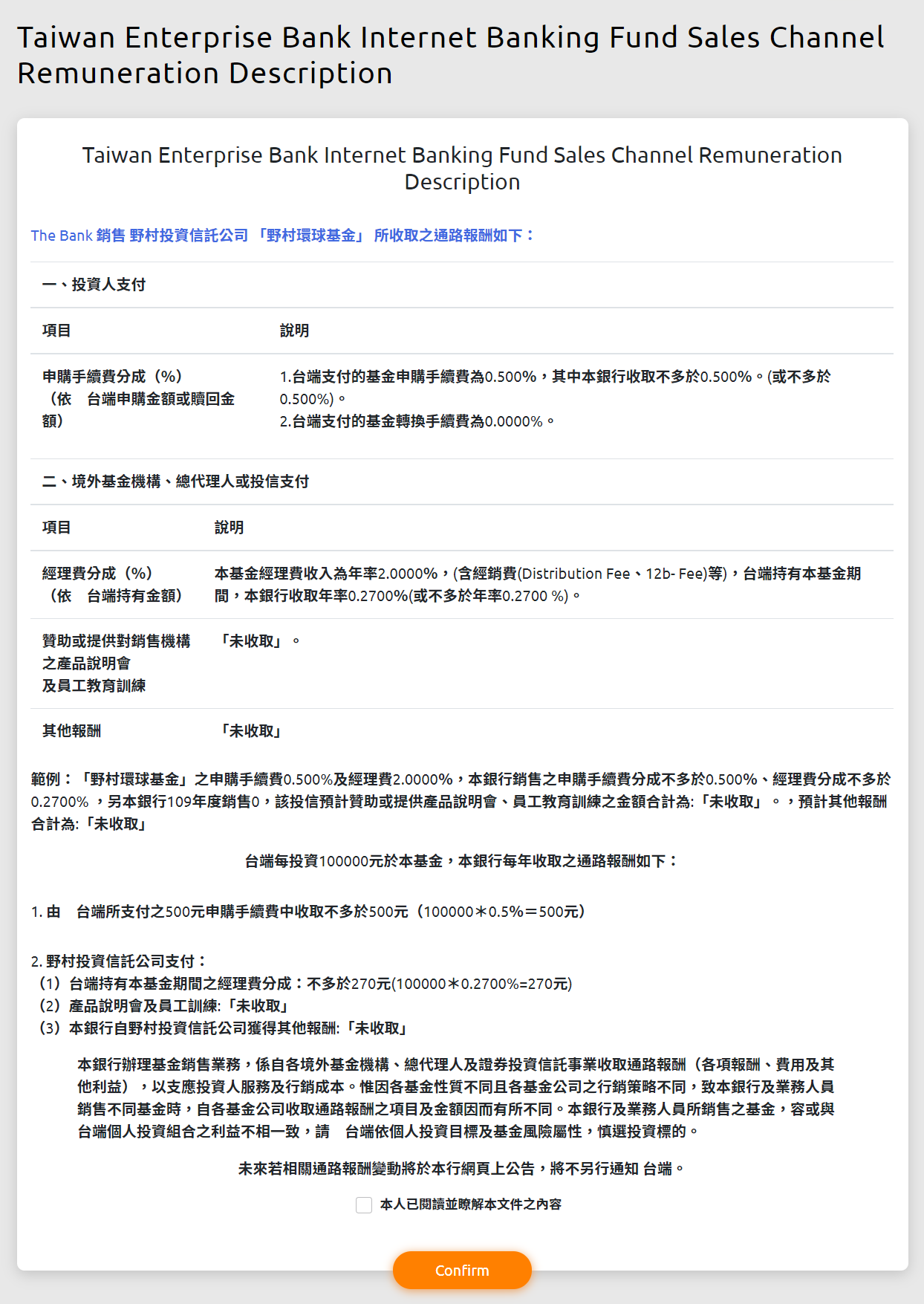Select the section heading 一、投資人支付
The width and height of the screenshot is (924, 1304).
pos(94,285)
